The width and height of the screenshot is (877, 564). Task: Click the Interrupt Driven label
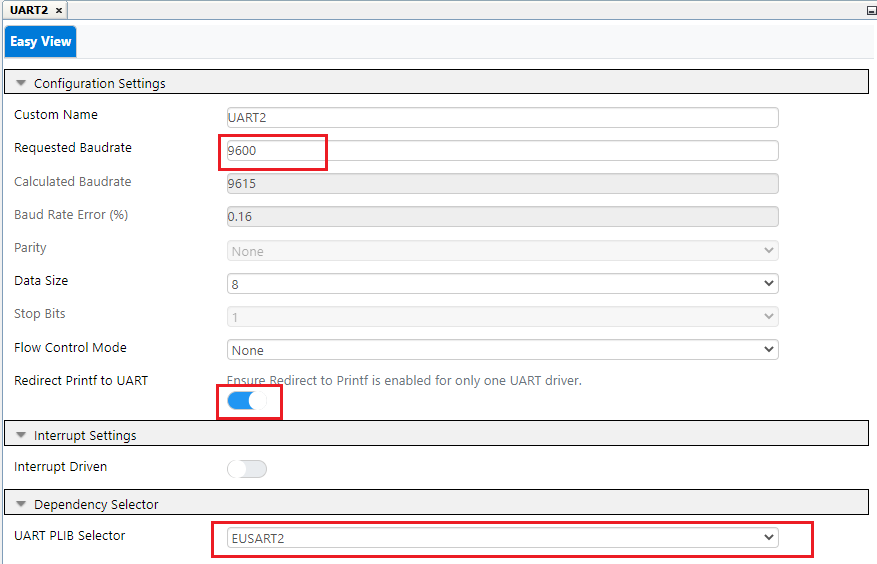tap(60, 467)
